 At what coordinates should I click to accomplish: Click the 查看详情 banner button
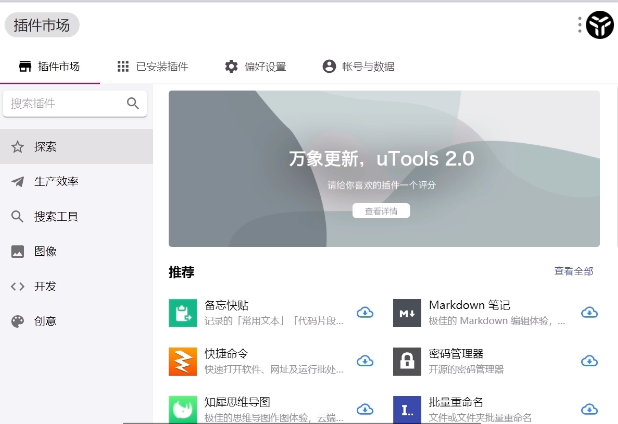[x=381, y=211]
